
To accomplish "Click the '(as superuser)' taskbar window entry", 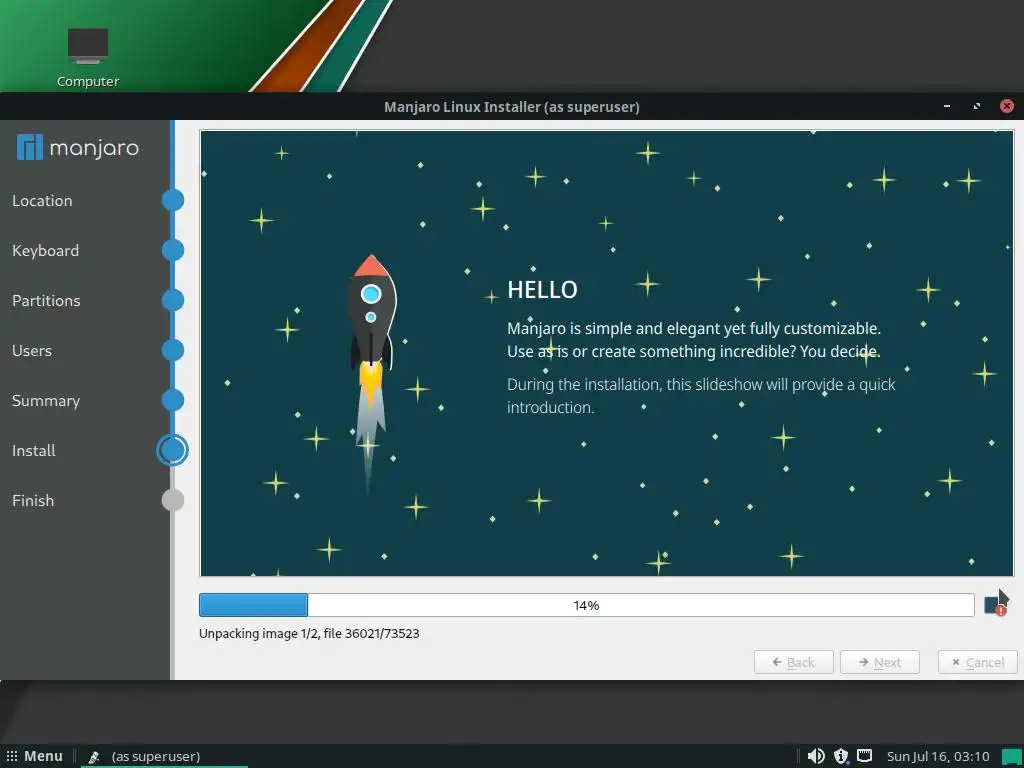I will click(x=165, y=756).
